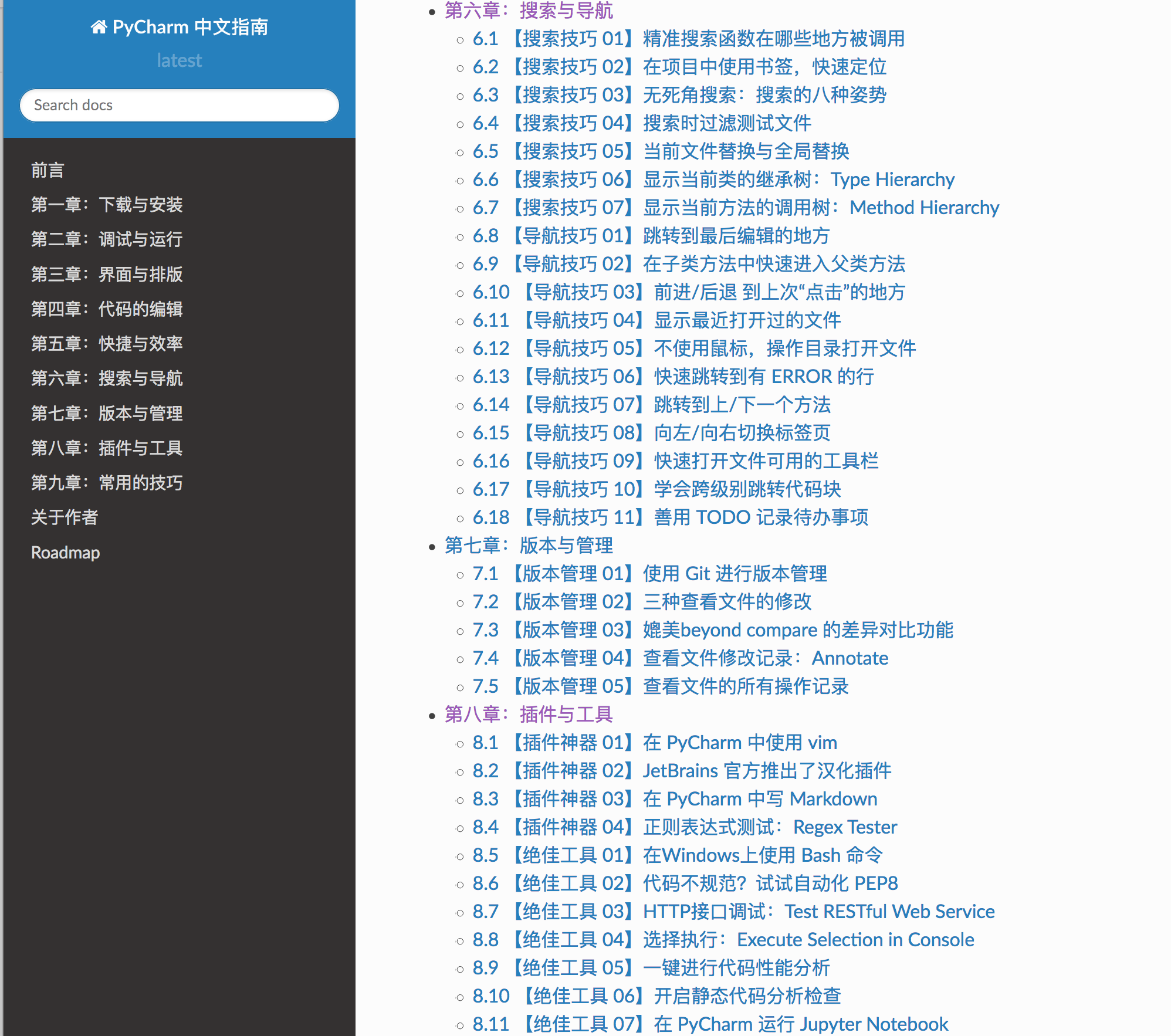Click the home icon beside PyCharm 中文指南
This screenshot has width=1171, height=1036.
point(99,27)
